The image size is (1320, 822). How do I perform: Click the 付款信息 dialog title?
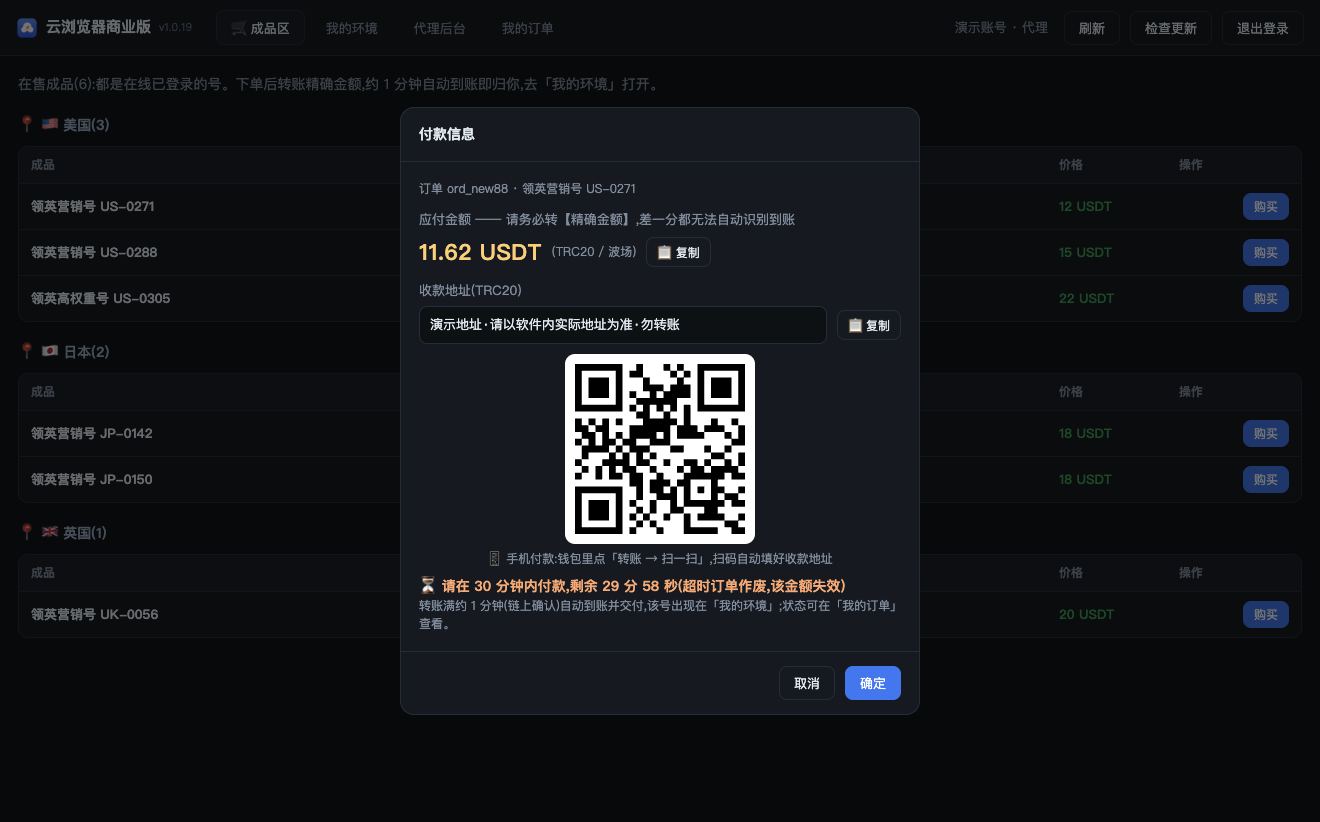pos(447,134)
